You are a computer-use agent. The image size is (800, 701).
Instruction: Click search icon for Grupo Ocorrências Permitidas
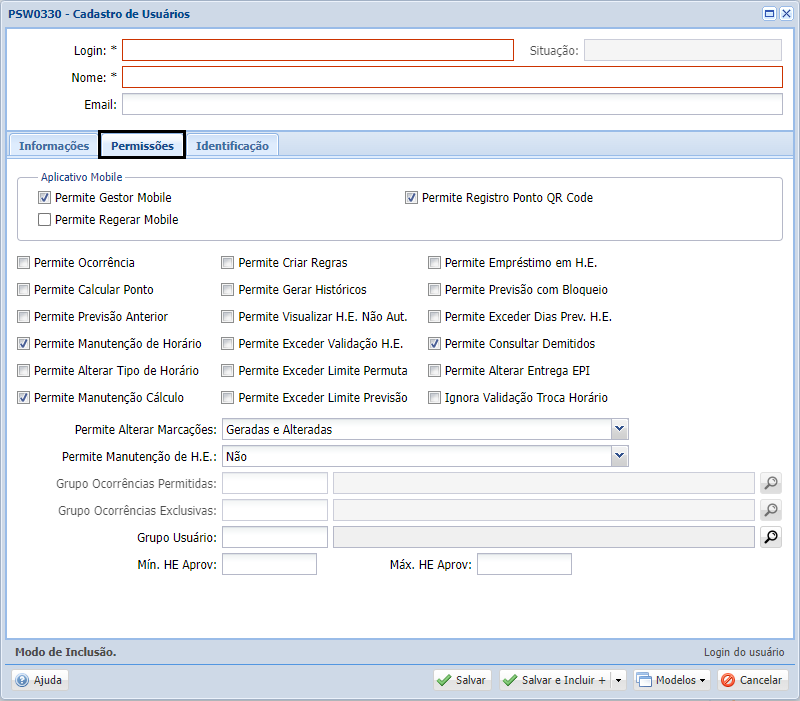click(x=770, y=484)
